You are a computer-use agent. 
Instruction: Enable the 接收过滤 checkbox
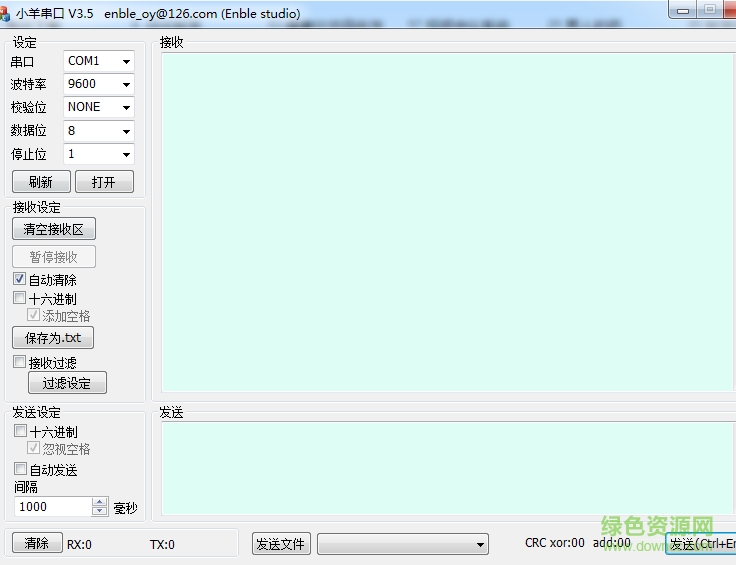tap(19, 363)
